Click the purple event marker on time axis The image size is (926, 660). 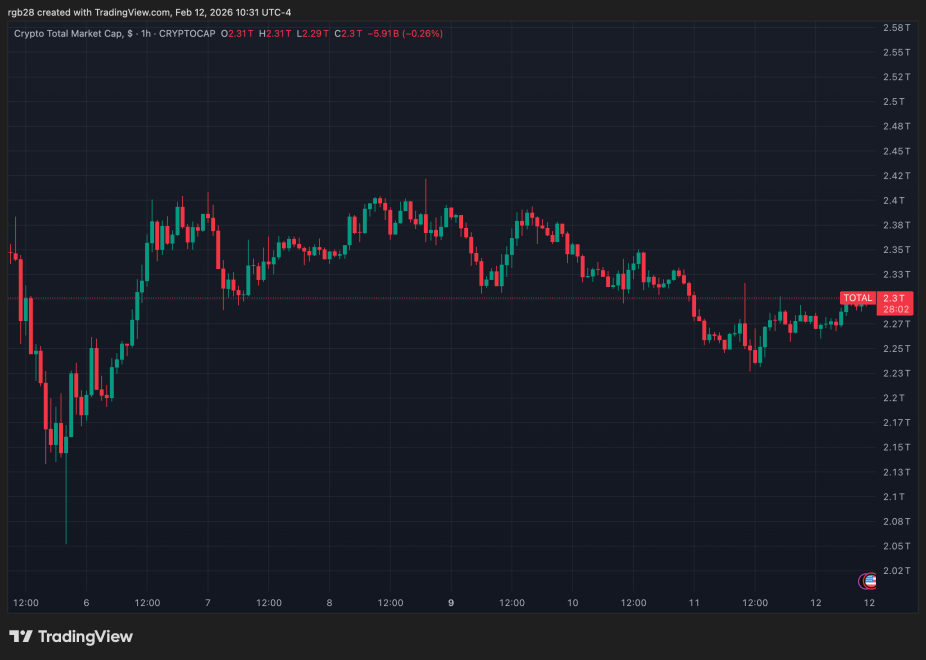(x=863, y=581)
